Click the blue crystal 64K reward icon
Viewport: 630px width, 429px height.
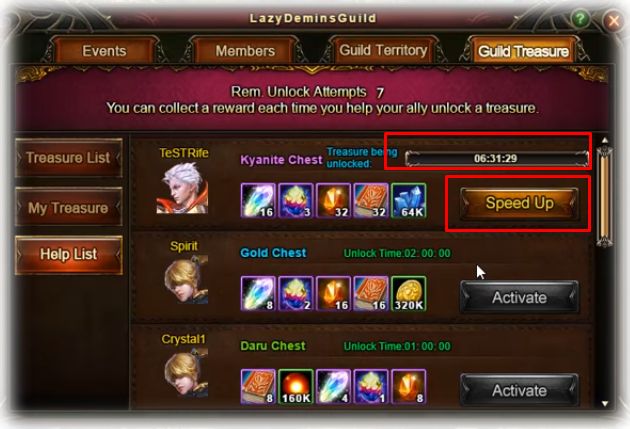pyautogui.click(x=409, y=200)
